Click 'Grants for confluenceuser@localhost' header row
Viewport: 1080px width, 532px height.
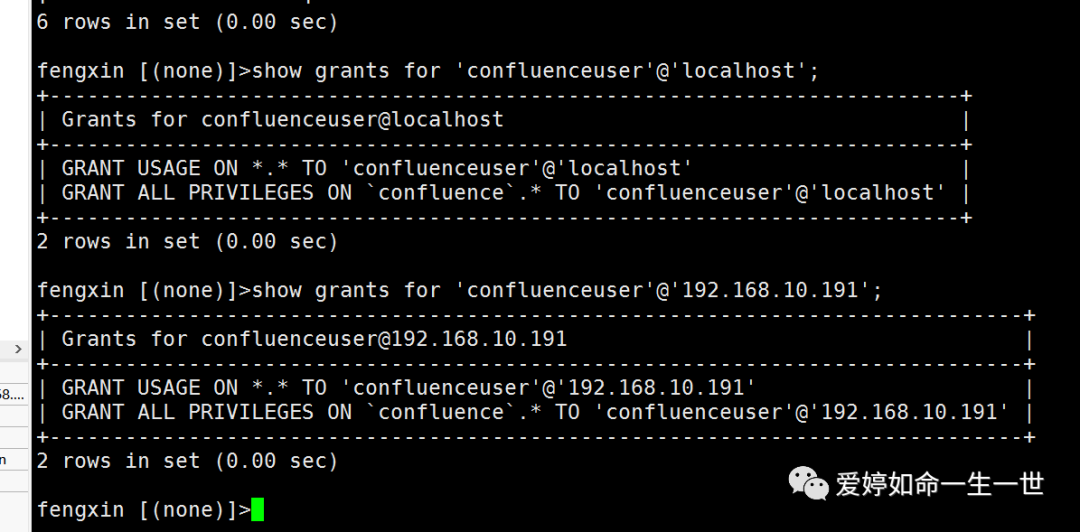click(x=283, y=119)
